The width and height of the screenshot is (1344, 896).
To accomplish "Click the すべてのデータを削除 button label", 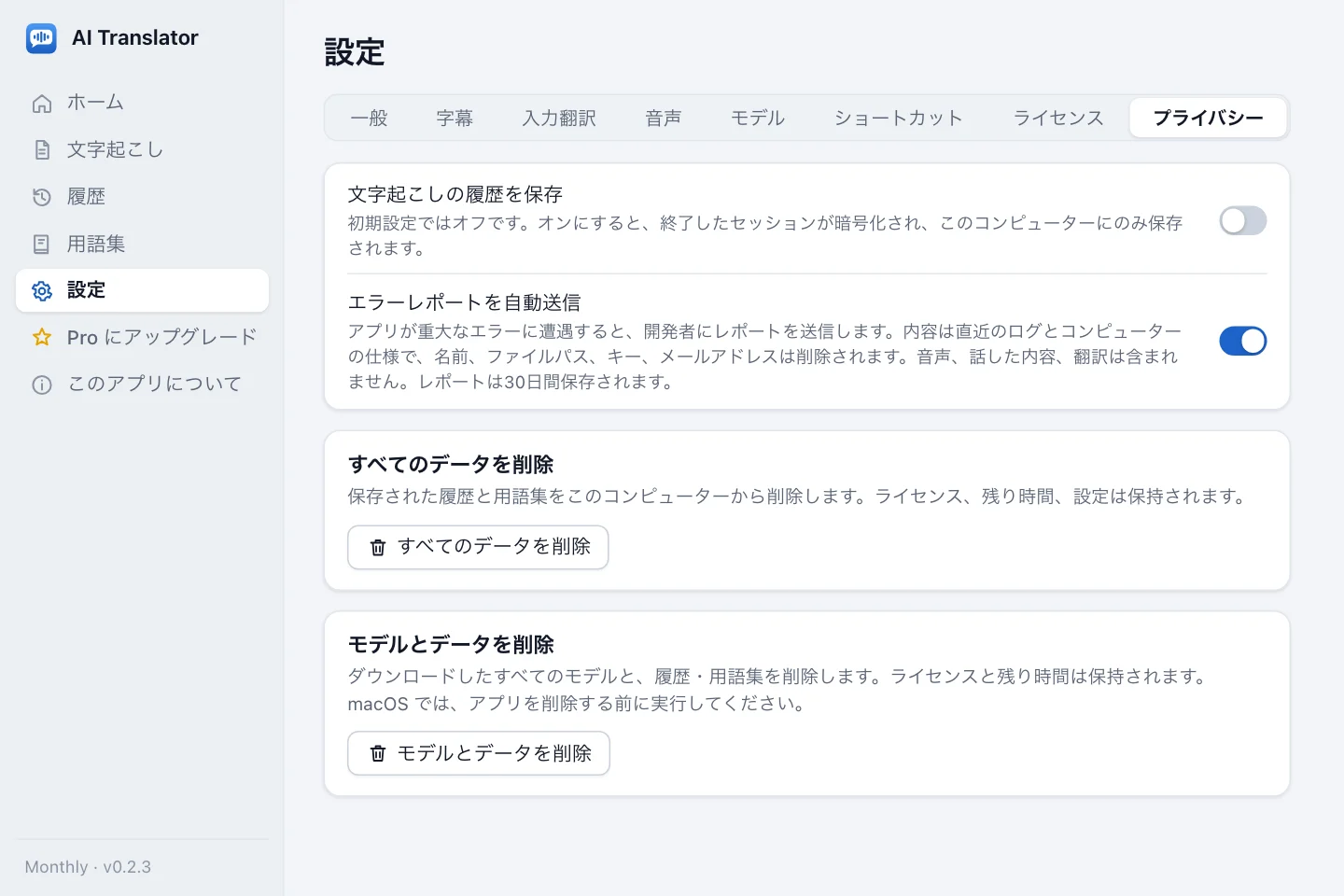I will coord(495,547).
